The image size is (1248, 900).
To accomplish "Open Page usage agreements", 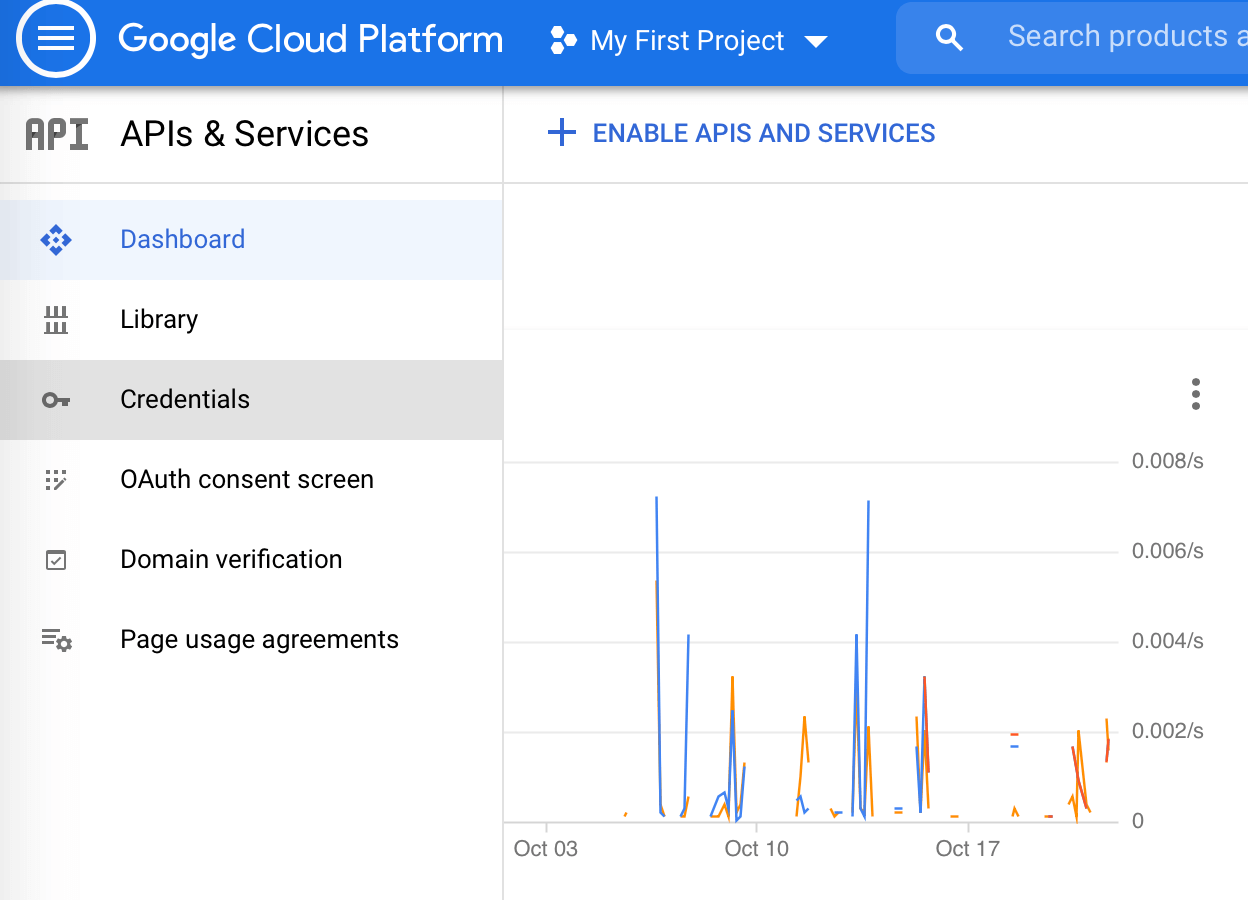I will coord(251,640).
